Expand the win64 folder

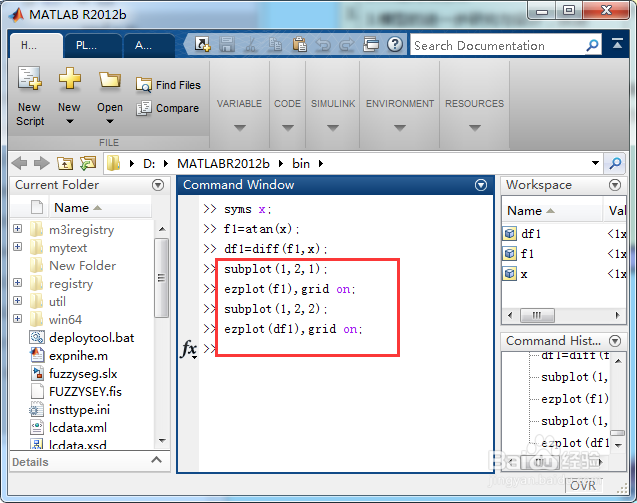click(x=17, y=318)
